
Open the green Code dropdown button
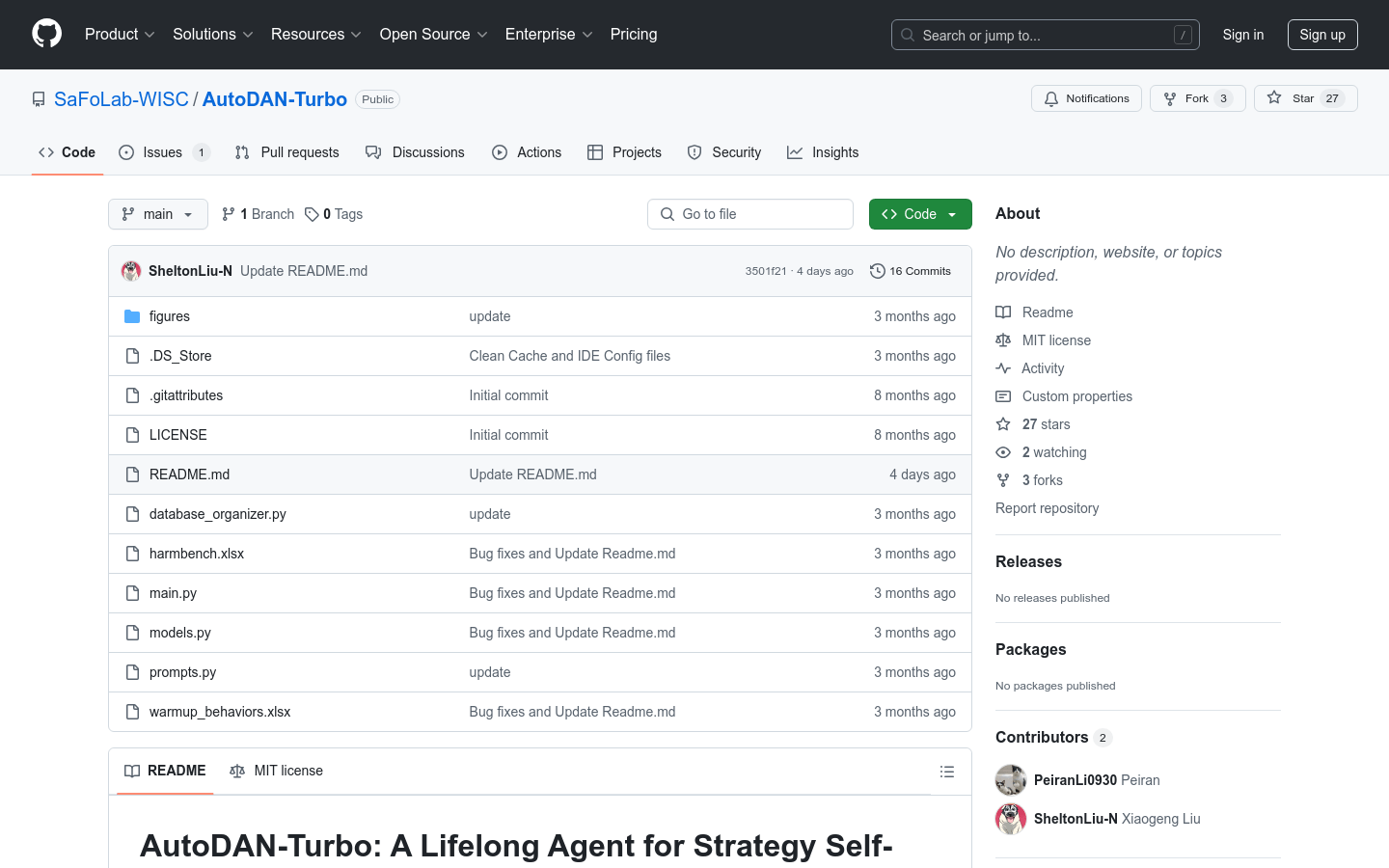tap(920, 214)
